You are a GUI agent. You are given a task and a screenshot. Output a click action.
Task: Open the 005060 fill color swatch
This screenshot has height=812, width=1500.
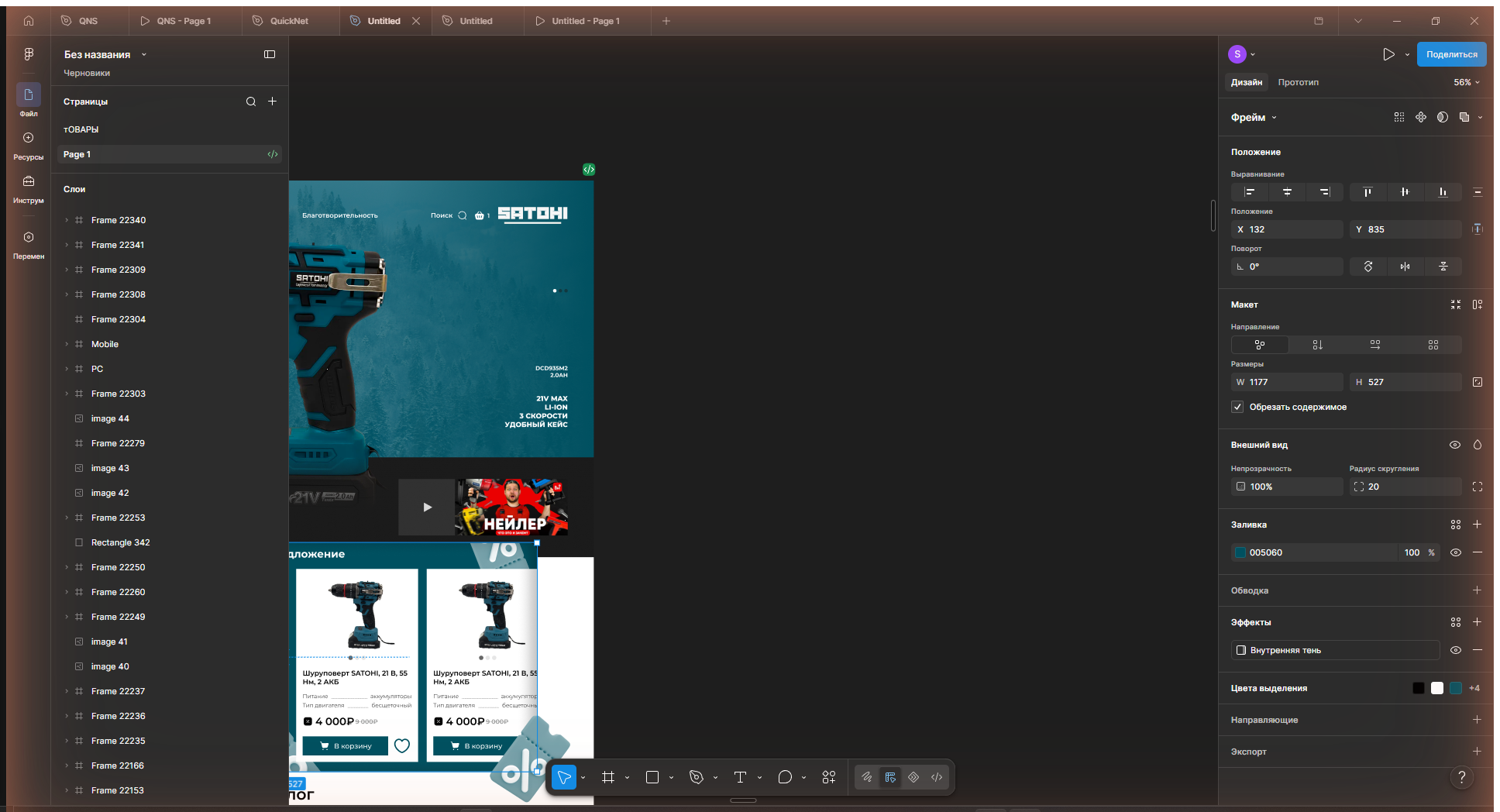coord(1240,552)
